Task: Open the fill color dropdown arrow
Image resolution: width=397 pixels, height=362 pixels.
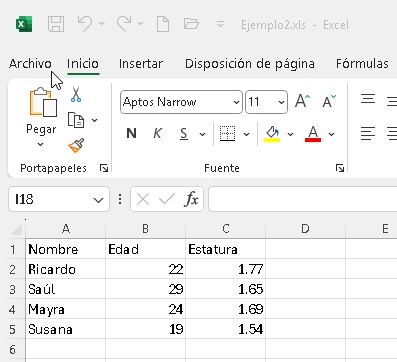Action: (x=290, y=134)
